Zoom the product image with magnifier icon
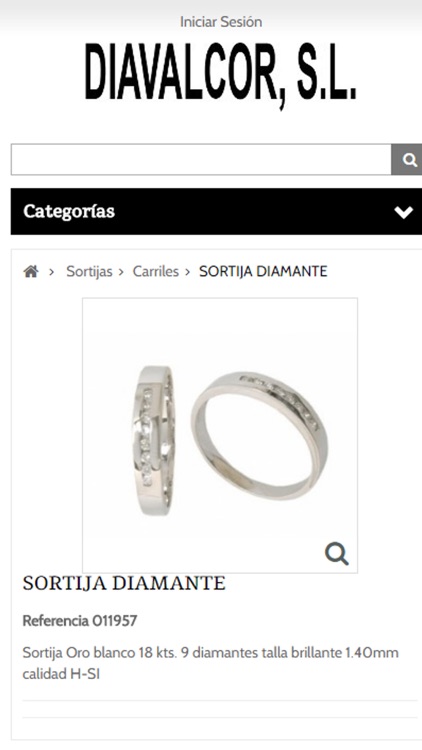The width and height of the screenshot is (422, 750). (x=337, y=554)
